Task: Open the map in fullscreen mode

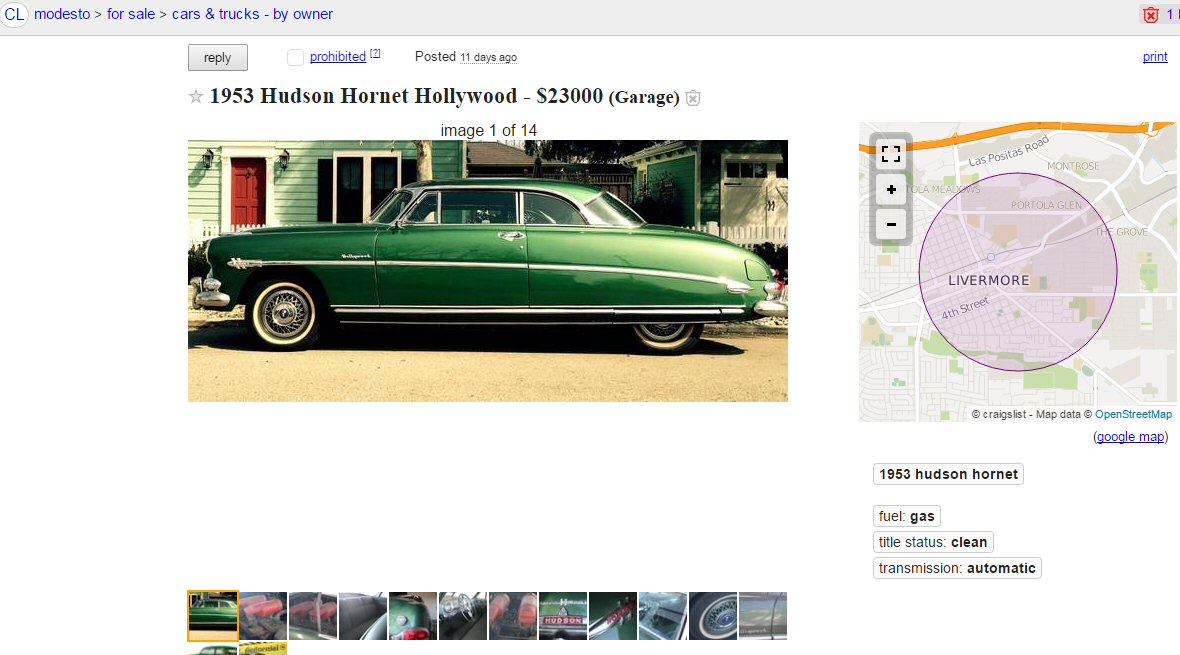Action: [x=891, y=154]
